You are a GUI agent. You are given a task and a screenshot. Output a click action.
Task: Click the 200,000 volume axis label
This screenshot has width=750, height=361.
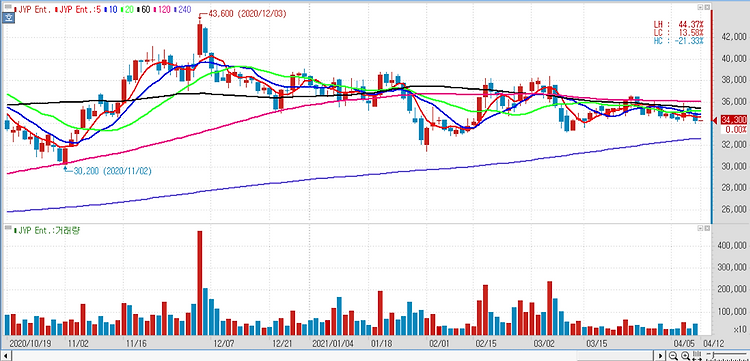click(x=732, y=290)
